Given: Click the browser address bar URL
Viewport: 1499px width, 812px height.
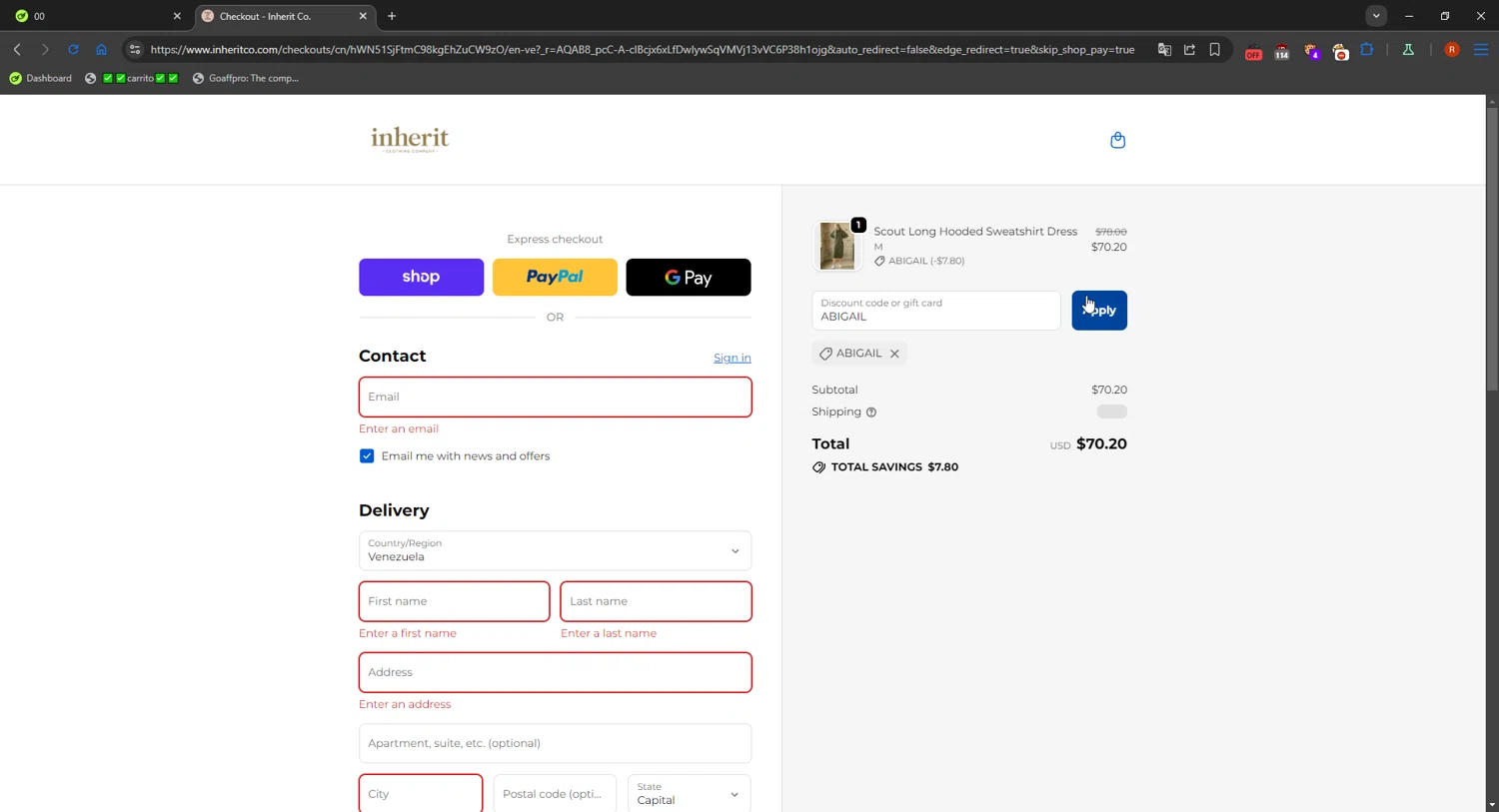Looking at the screenshot, I should pyautogui.click(x=642, y=49).
